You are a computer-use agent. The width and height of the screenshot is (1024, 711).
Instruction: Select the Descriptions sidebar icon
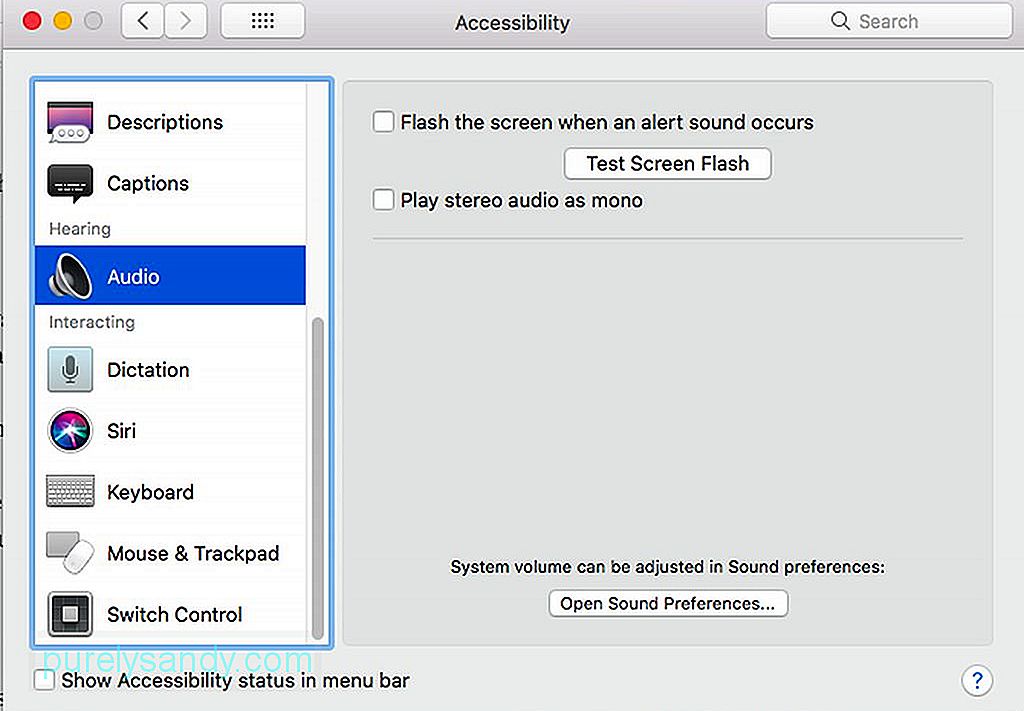(70, 122)
